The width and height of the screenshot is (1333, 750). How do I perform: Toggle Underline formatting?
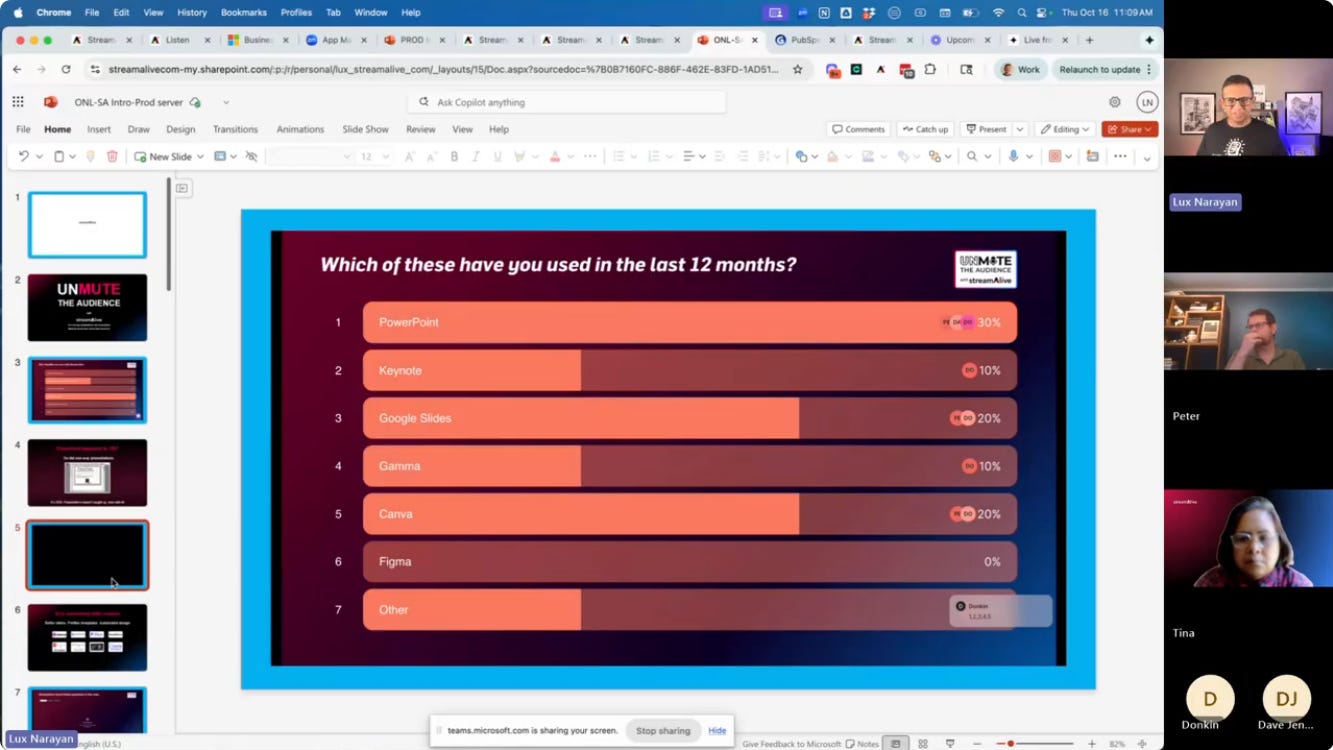pos(497,156)
